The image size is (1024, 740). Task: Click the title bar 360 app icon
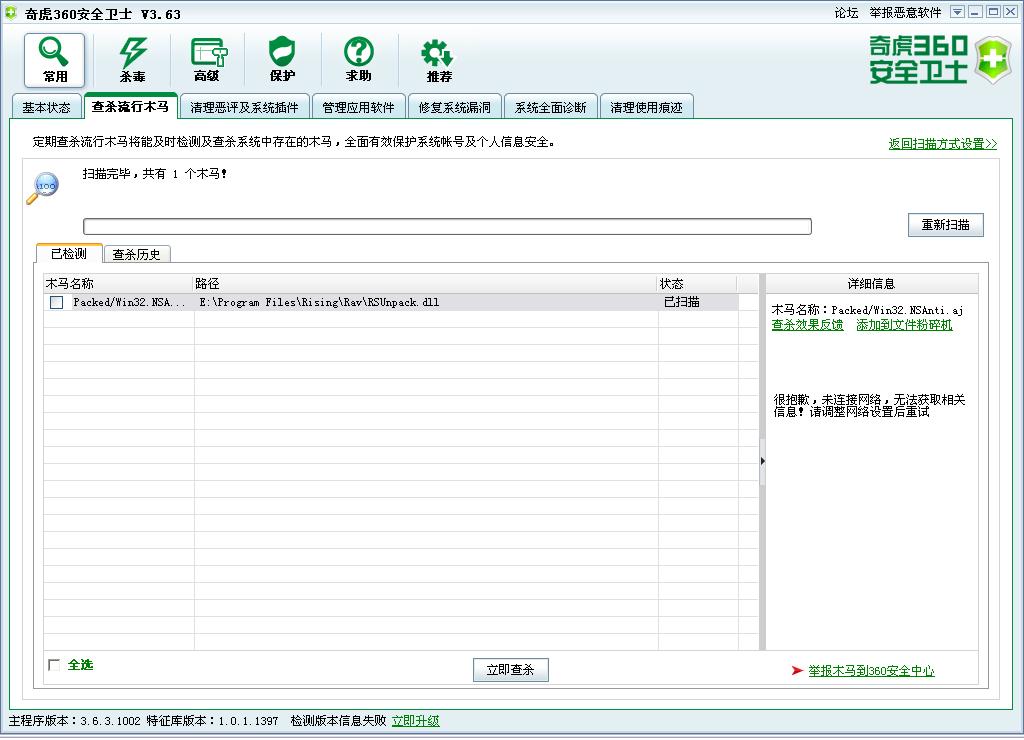10,12
